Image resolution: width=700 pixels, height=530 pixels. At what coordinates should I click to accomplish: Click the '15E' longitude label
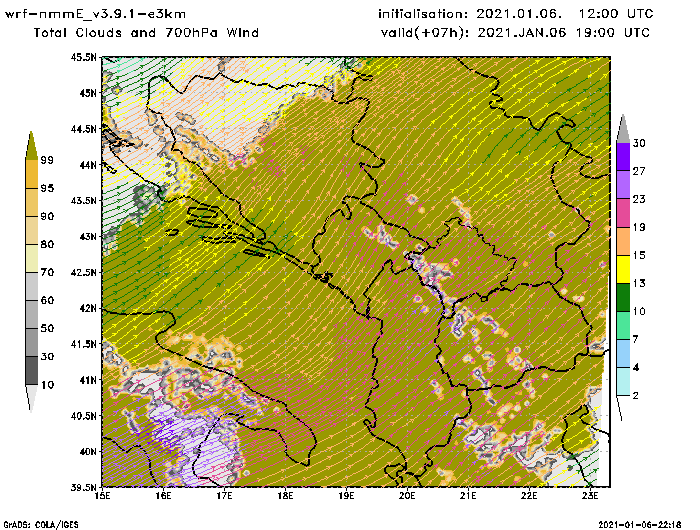pyautogui.click(x=103, y=496)
